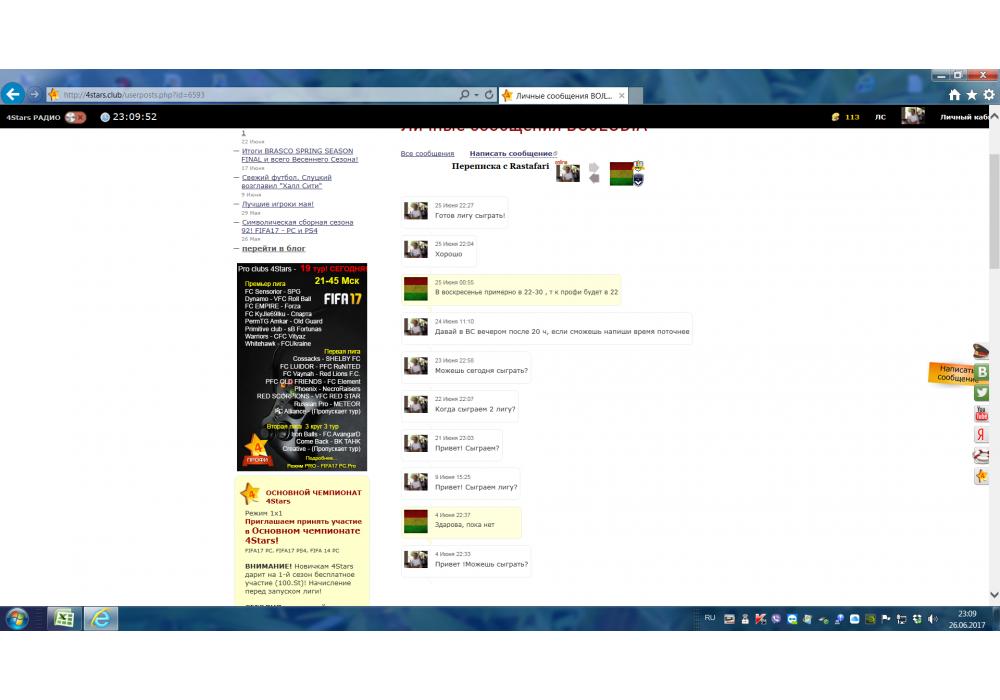
Task: Toggle the 4Stars Radio play button
Action: (x=76, y=117)
